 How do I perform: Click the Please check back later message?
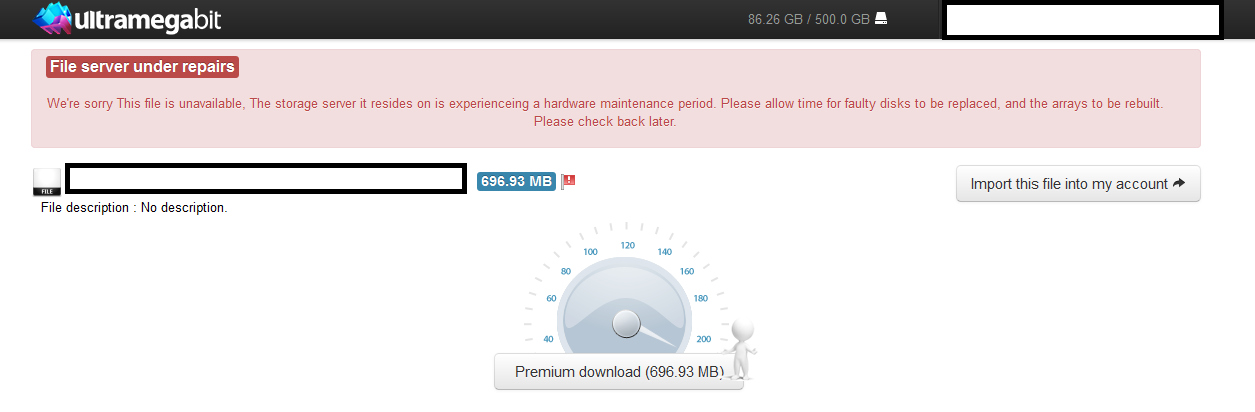tap(605, 121)
